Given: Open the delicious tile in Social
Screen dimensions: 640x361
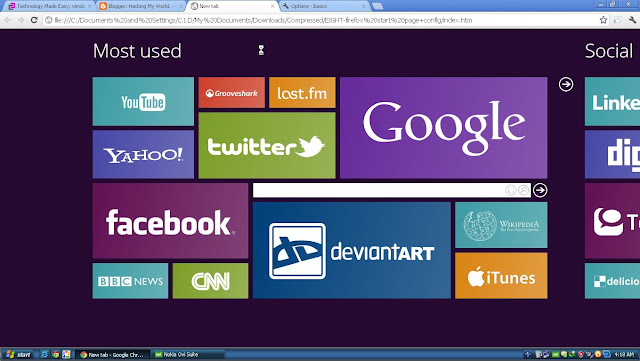Looking at the screenshot, I should click(612, 281).
